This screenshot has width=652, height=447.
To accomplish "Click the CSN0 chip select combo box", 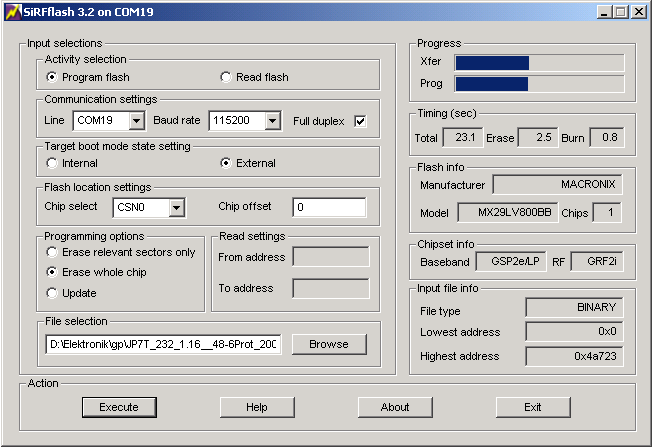I will 149,207.
